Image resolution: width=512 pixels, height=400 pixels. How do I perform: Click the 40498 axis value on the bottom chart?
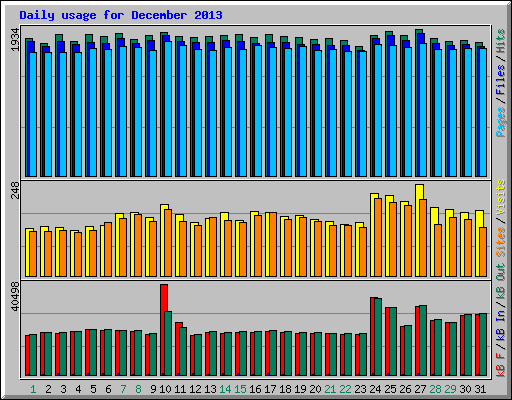pos(15,296)
